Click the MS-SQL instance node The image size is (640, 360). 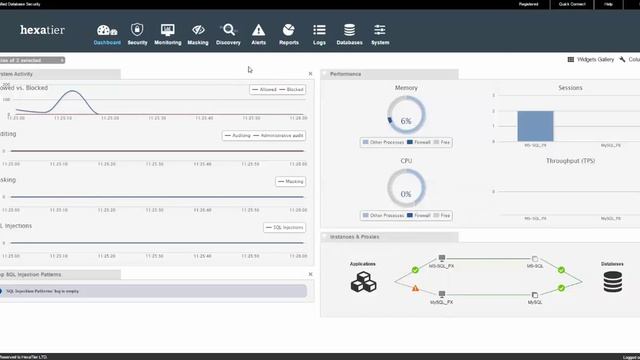tap(535, 259)
